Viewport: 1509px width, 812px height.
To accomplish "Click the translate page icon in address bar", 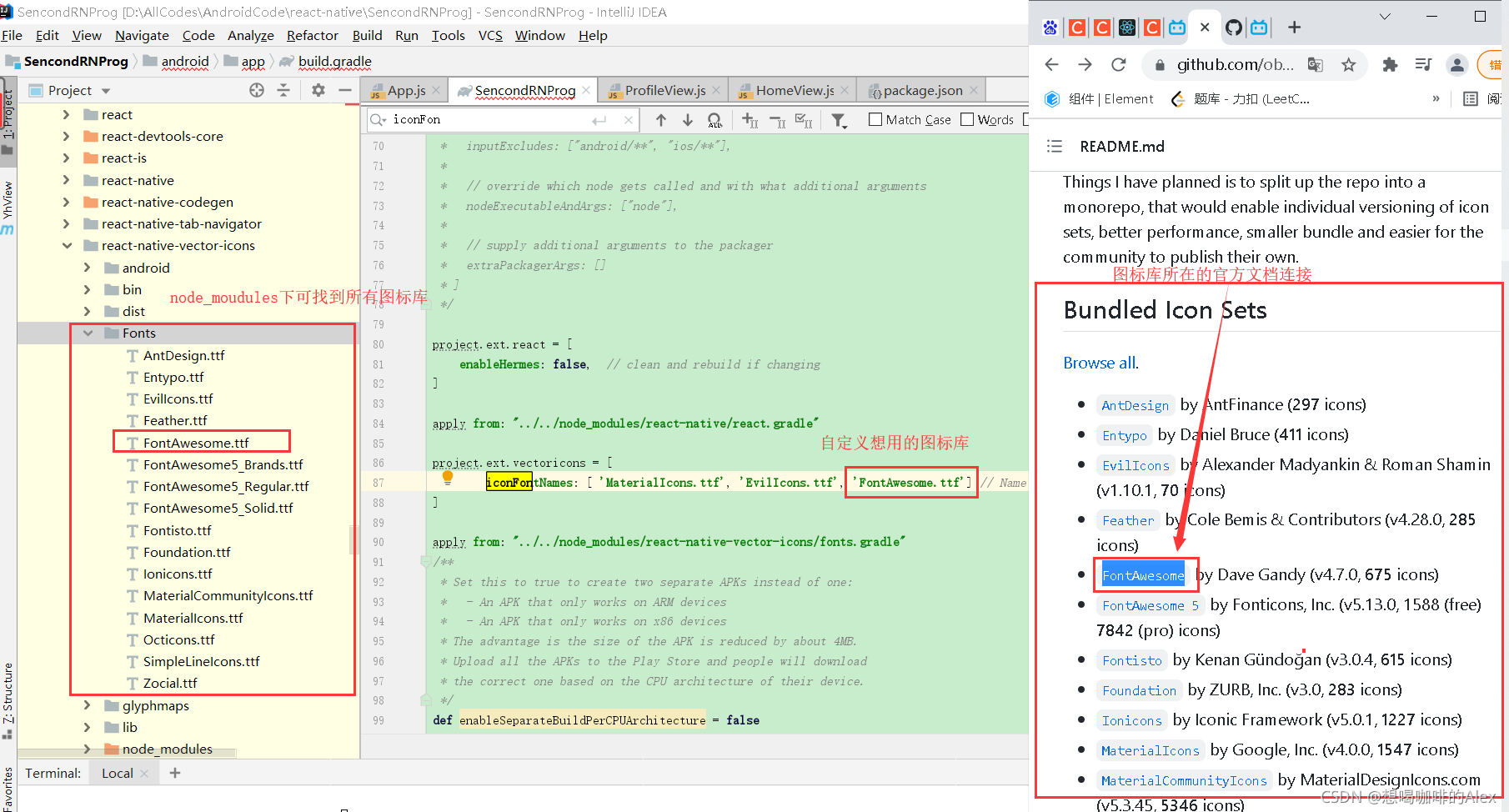I will click(x=1316, y=64).
